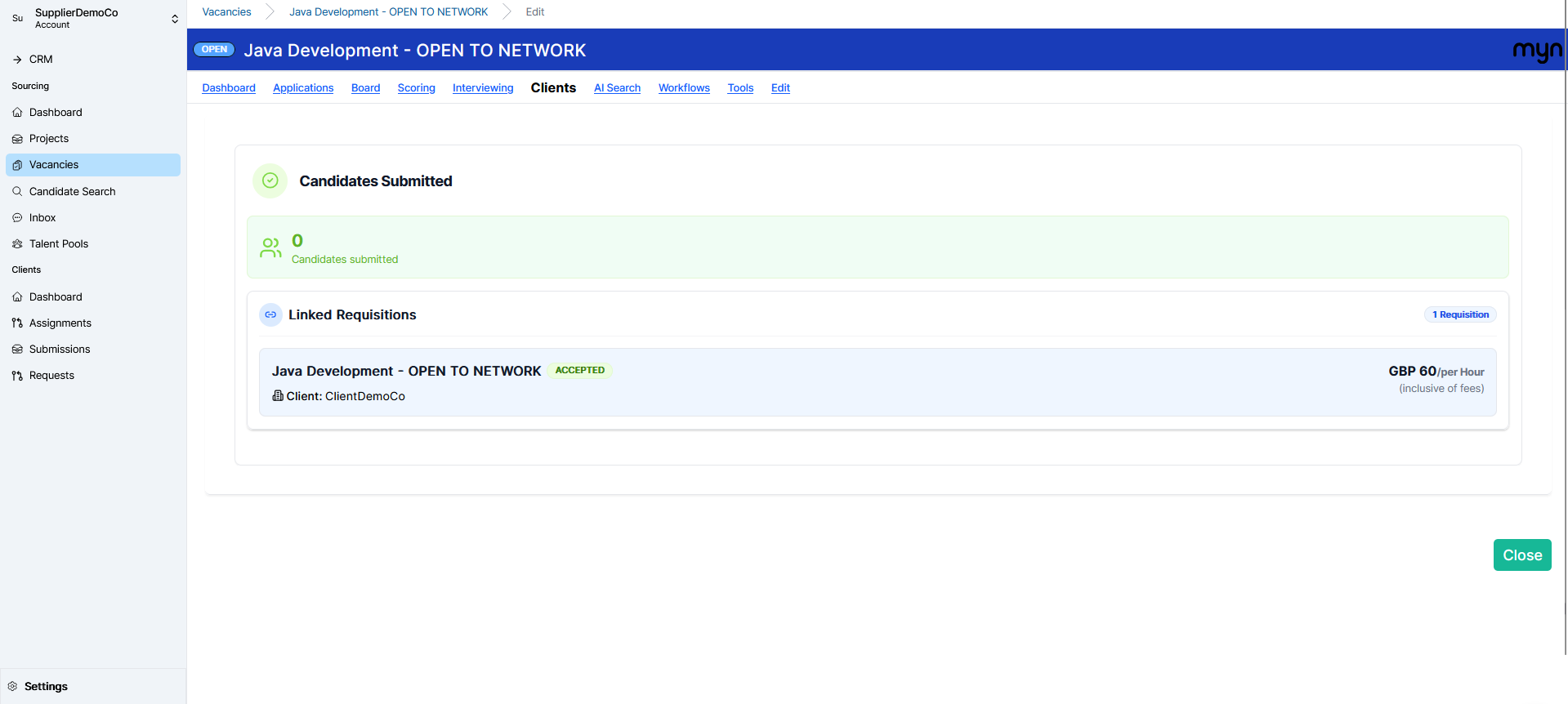
Task: Switch to the Scoring tab
Action: click(x=416, y=88)
